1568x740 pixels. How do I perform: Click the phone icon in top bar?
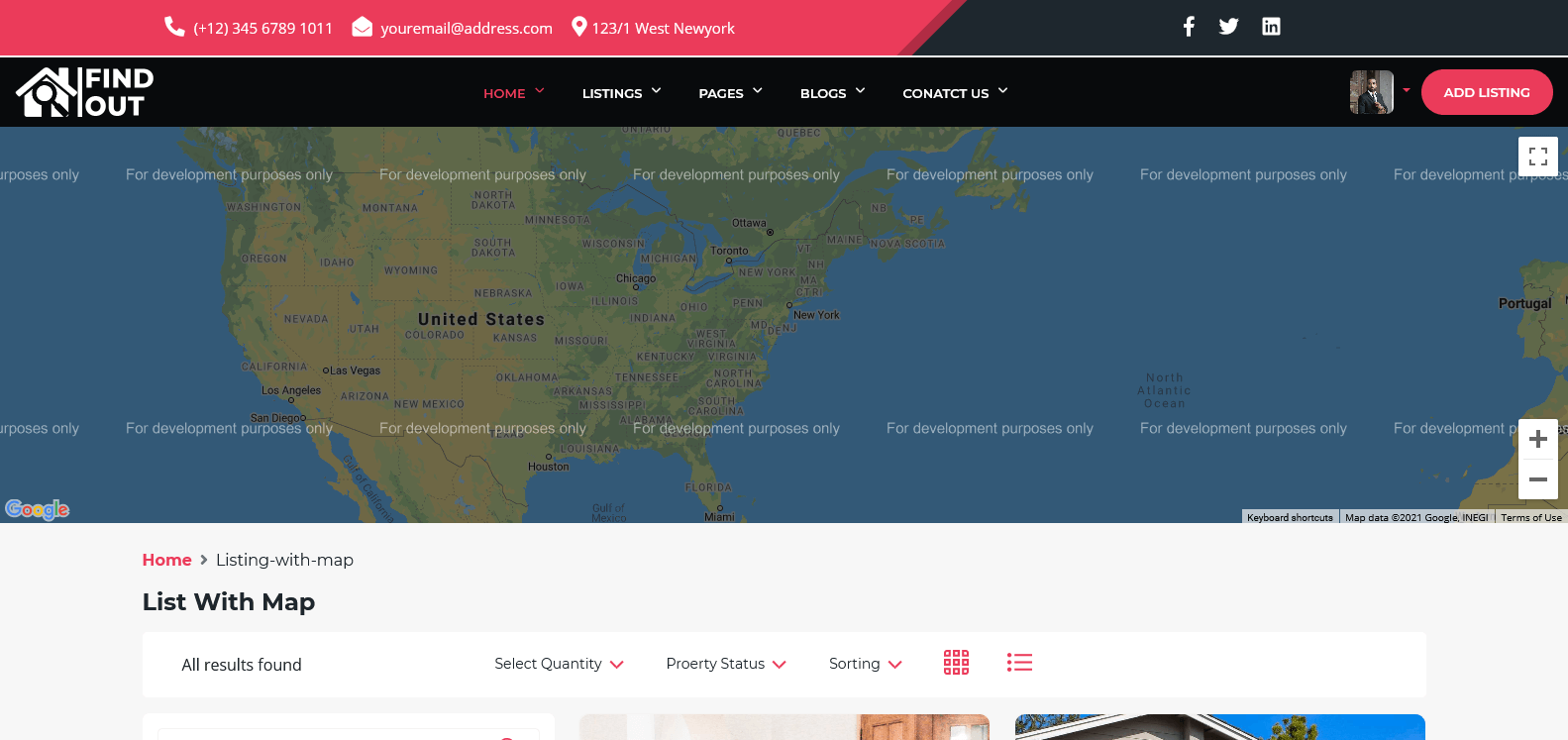point(174,27)
